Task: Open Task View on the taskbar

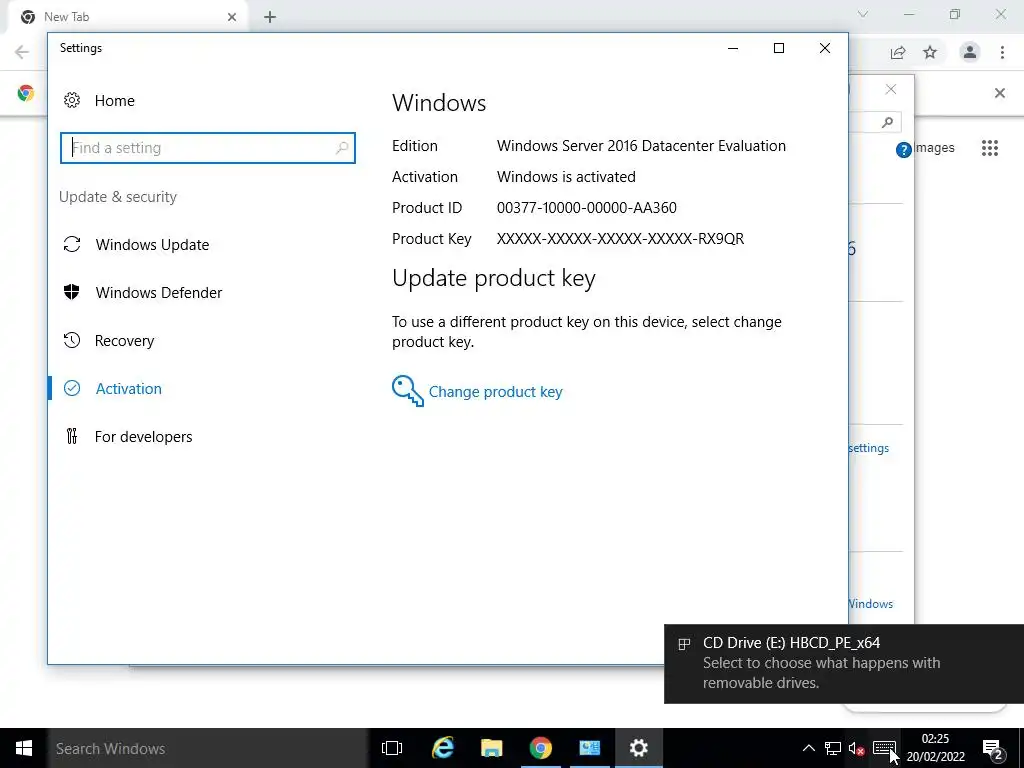Action: [392, 748]
